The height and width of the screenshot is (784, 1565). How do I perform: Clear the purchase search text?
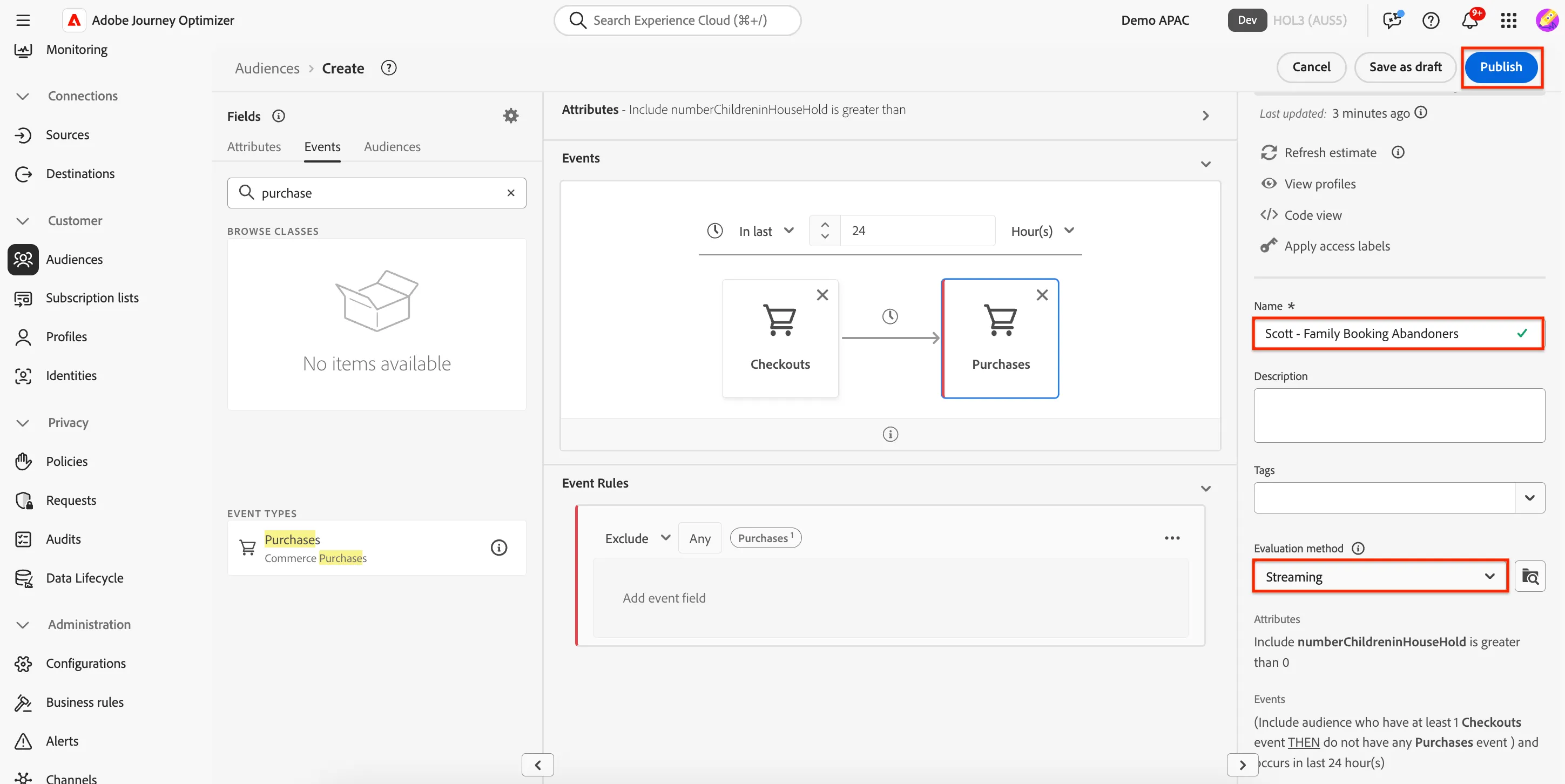[x=511, y=193]
